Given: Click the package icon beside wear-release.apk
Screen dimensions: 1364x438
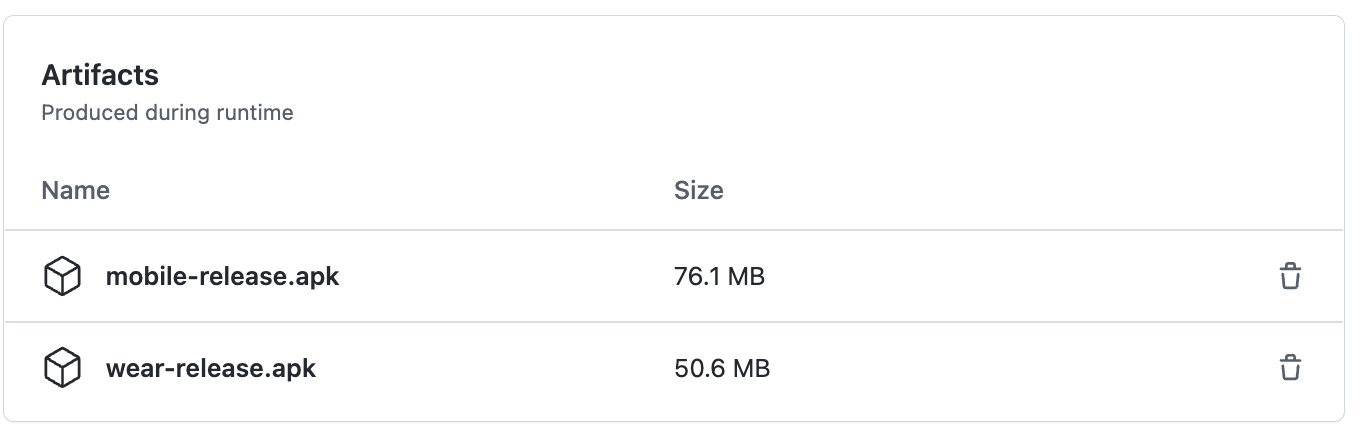Looking at the screenshot, I should [x=62, y=368].
